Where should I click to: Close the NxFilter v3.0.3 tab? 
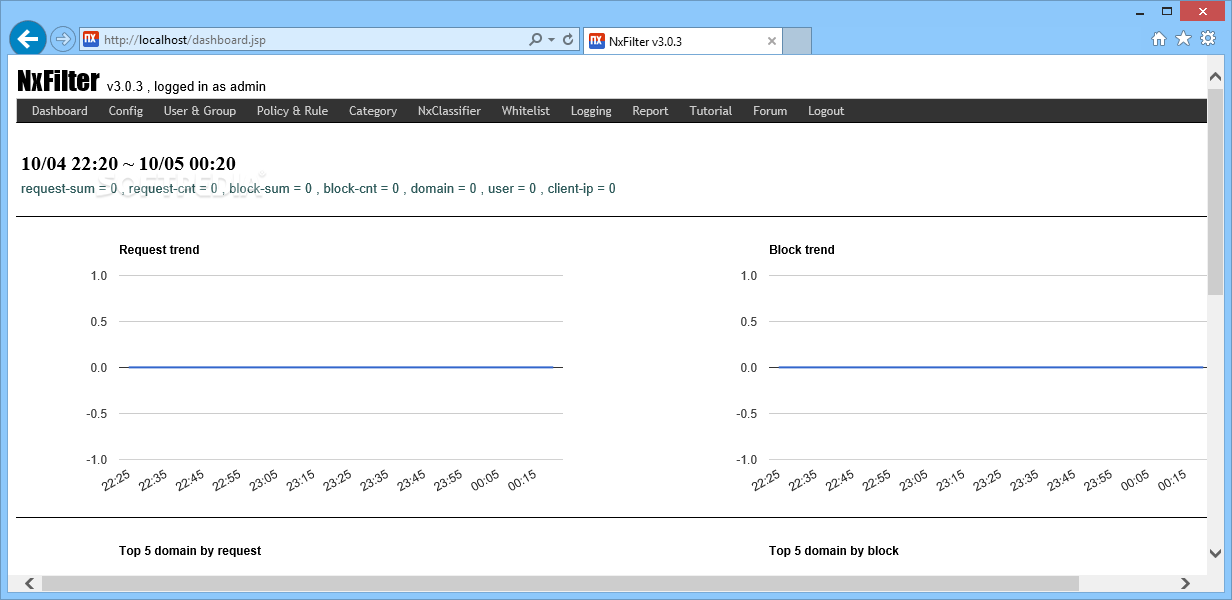click(772, 41)
